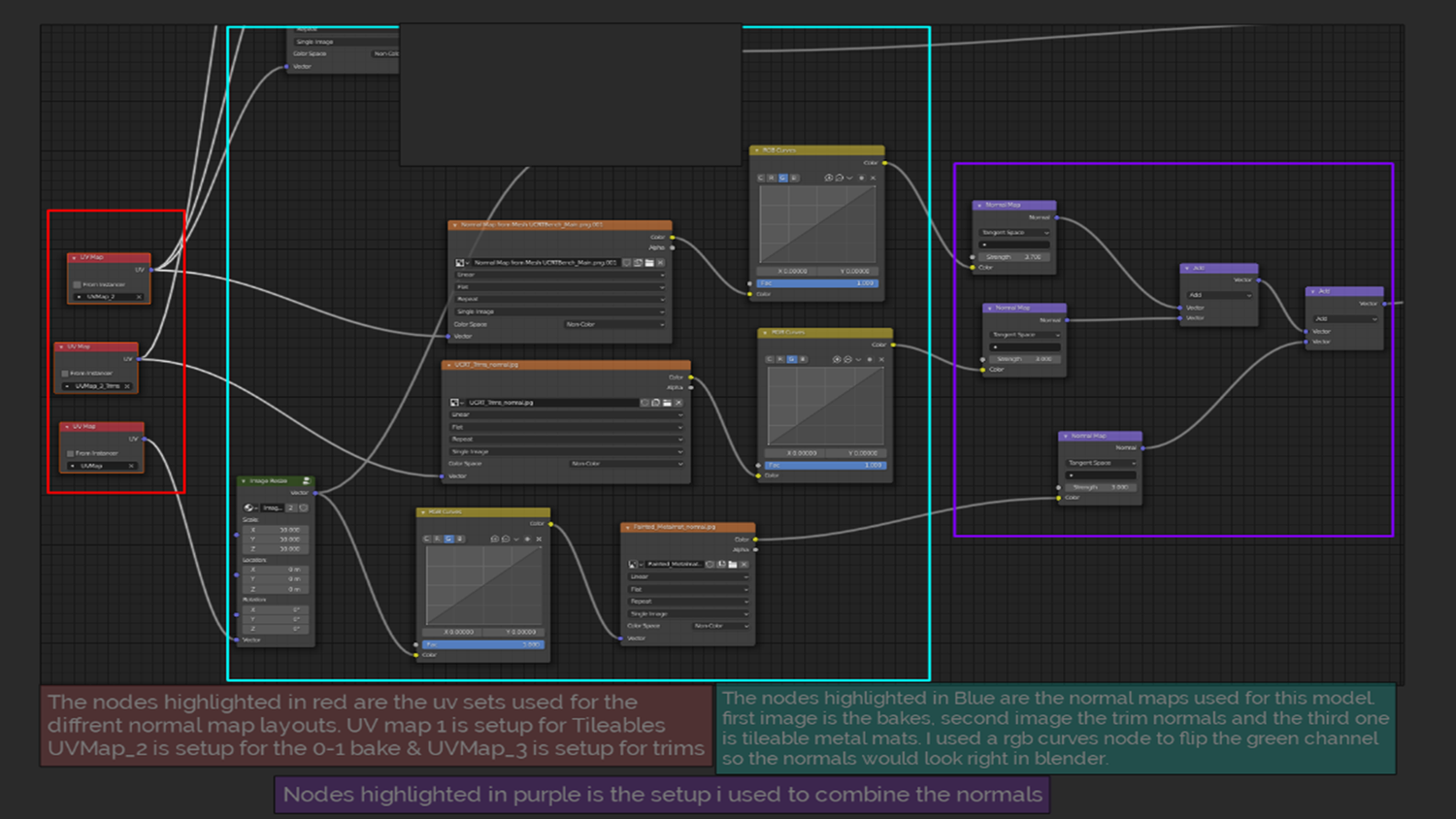Delete curve point in the lowest RGB Curves node
Image resolution: width=1456 pixels, height=819 pixels.
[x=539, y=539]
